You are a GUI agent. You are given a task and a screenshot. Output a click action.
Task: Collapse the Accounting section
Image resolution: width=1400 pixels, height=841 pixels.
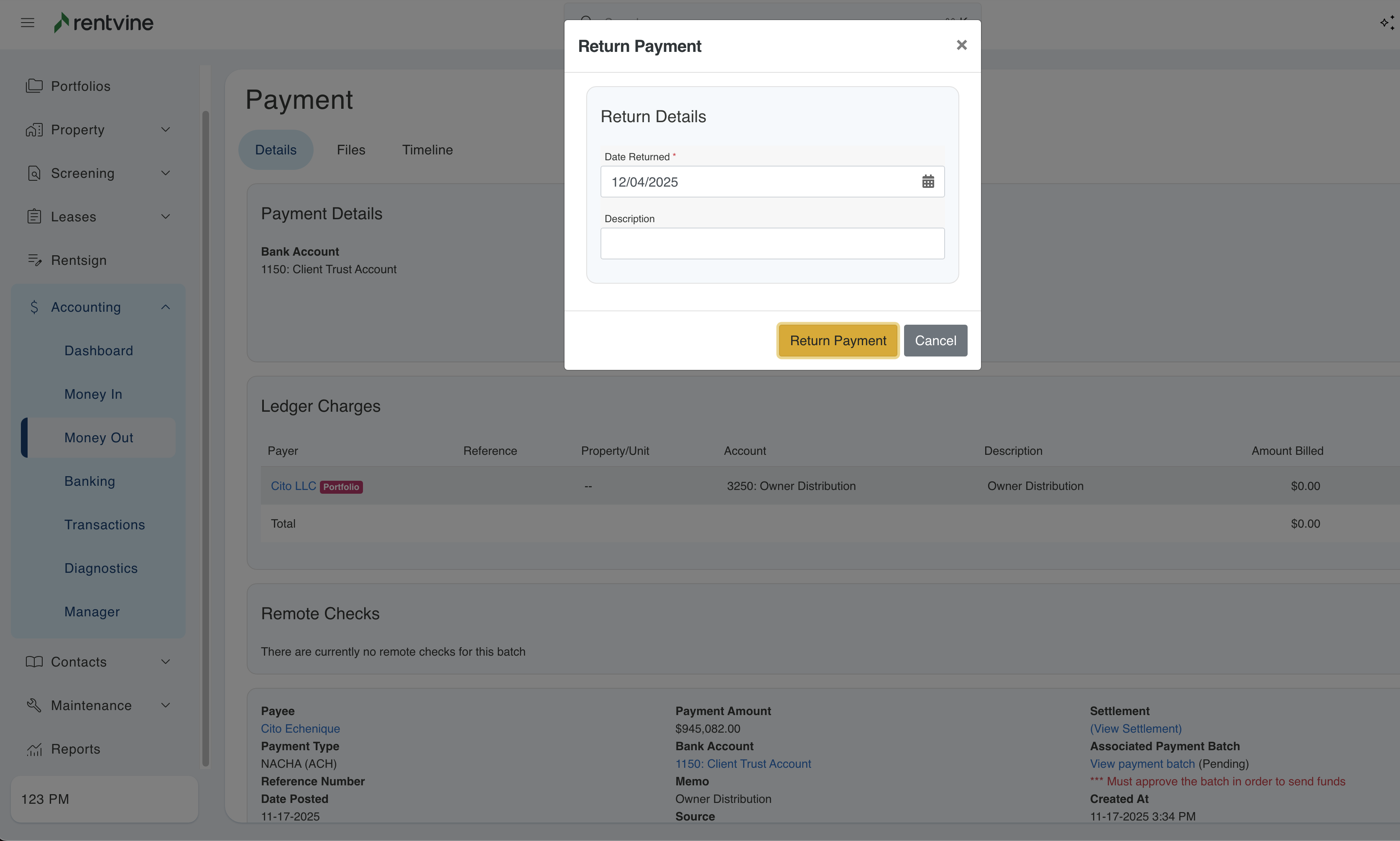click(165, 307)
